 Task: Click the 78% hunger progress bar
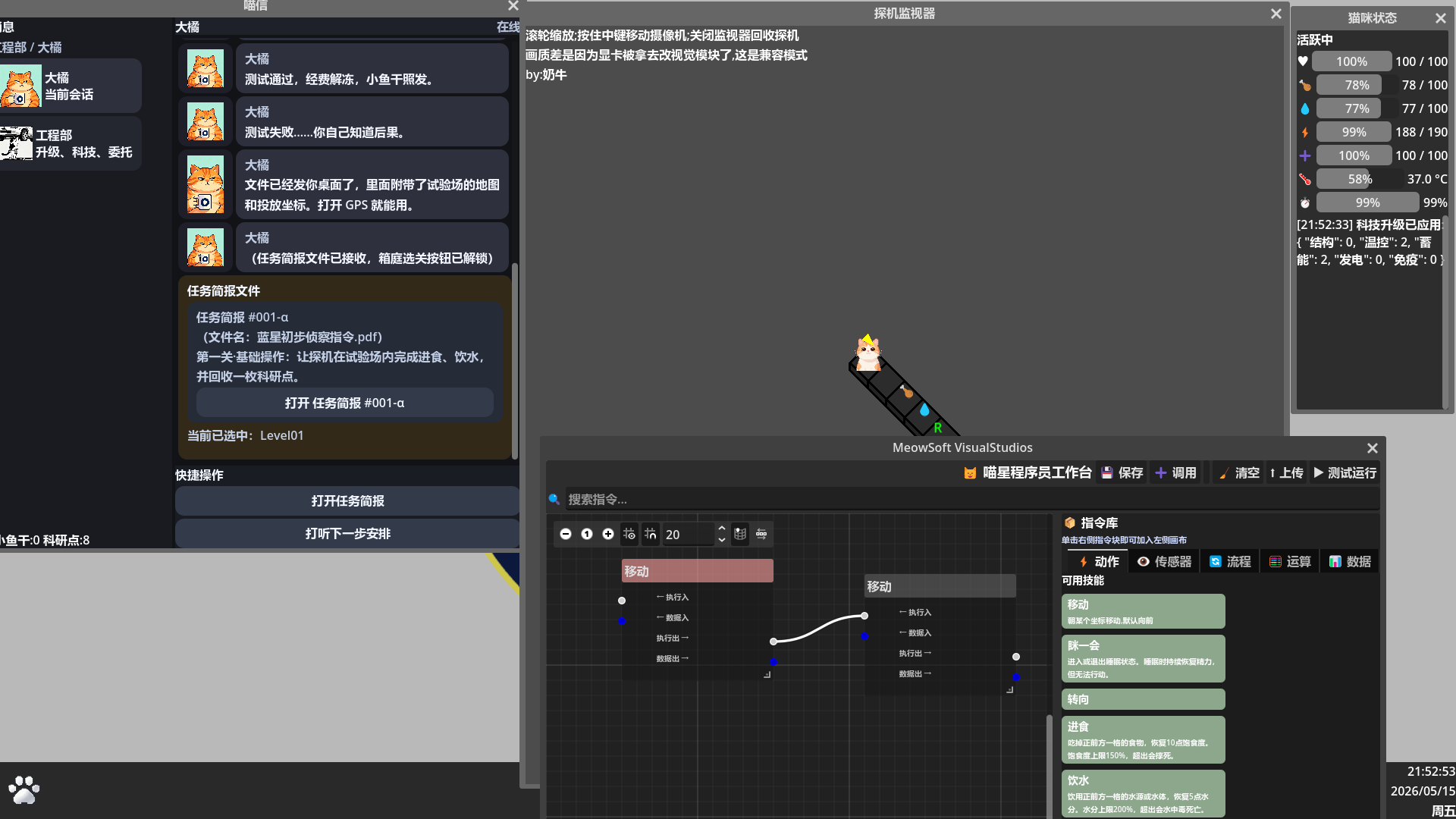[1357, 85]
